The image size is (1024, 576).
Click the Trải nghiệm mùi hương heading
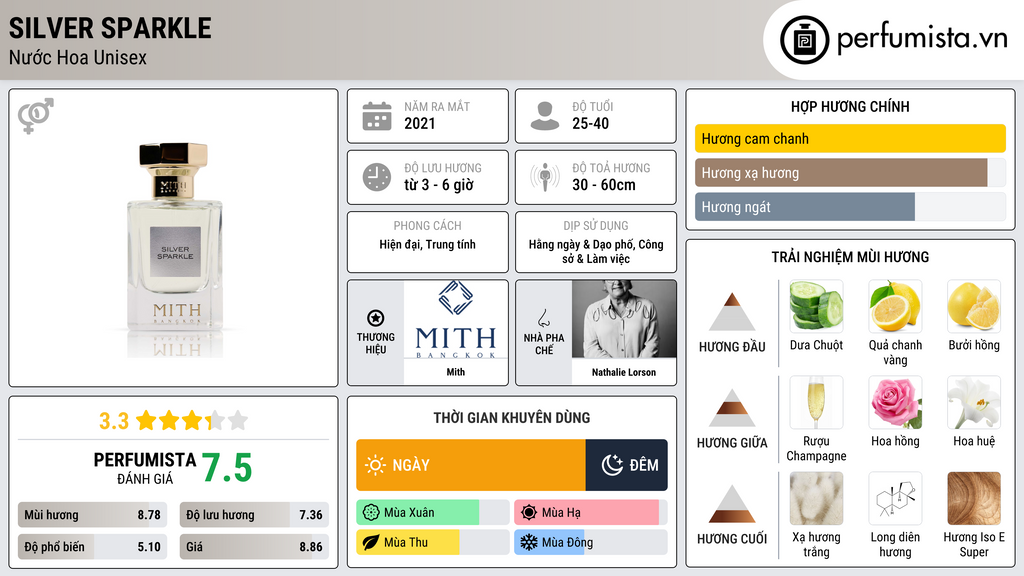[850, 257]
